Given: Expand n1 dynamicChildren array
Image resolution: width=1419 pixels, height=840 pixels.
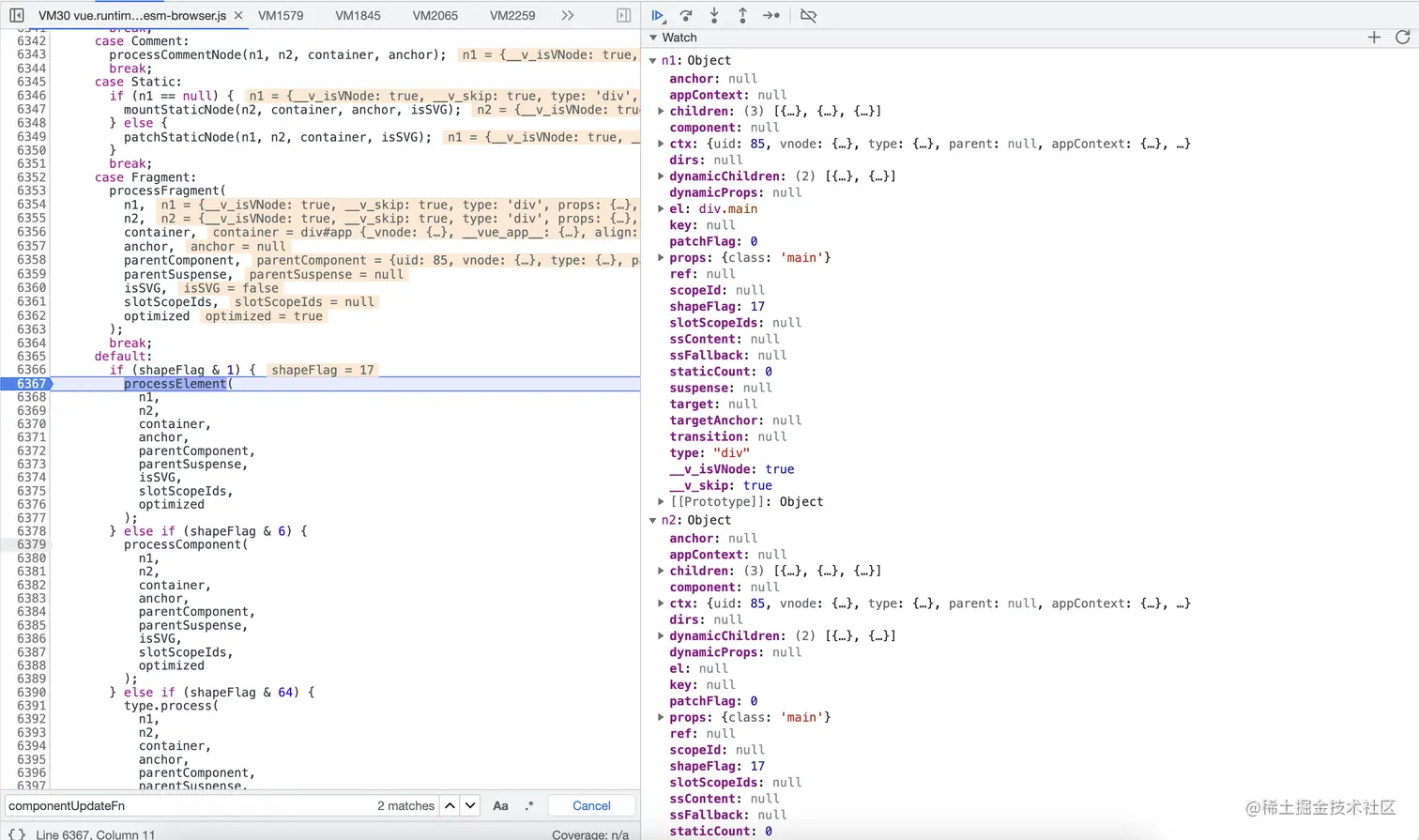Looking at the screenshot, I should 661,176.
